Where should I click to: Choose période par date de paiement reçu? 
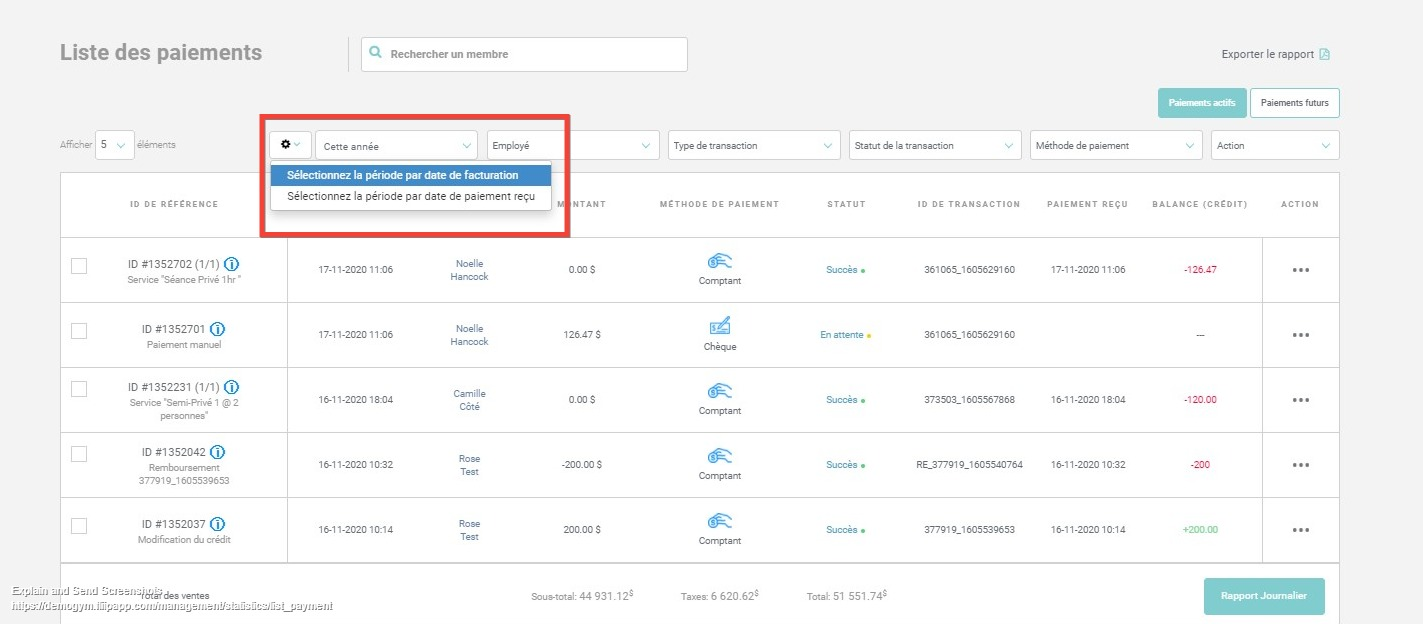point(410,197)
